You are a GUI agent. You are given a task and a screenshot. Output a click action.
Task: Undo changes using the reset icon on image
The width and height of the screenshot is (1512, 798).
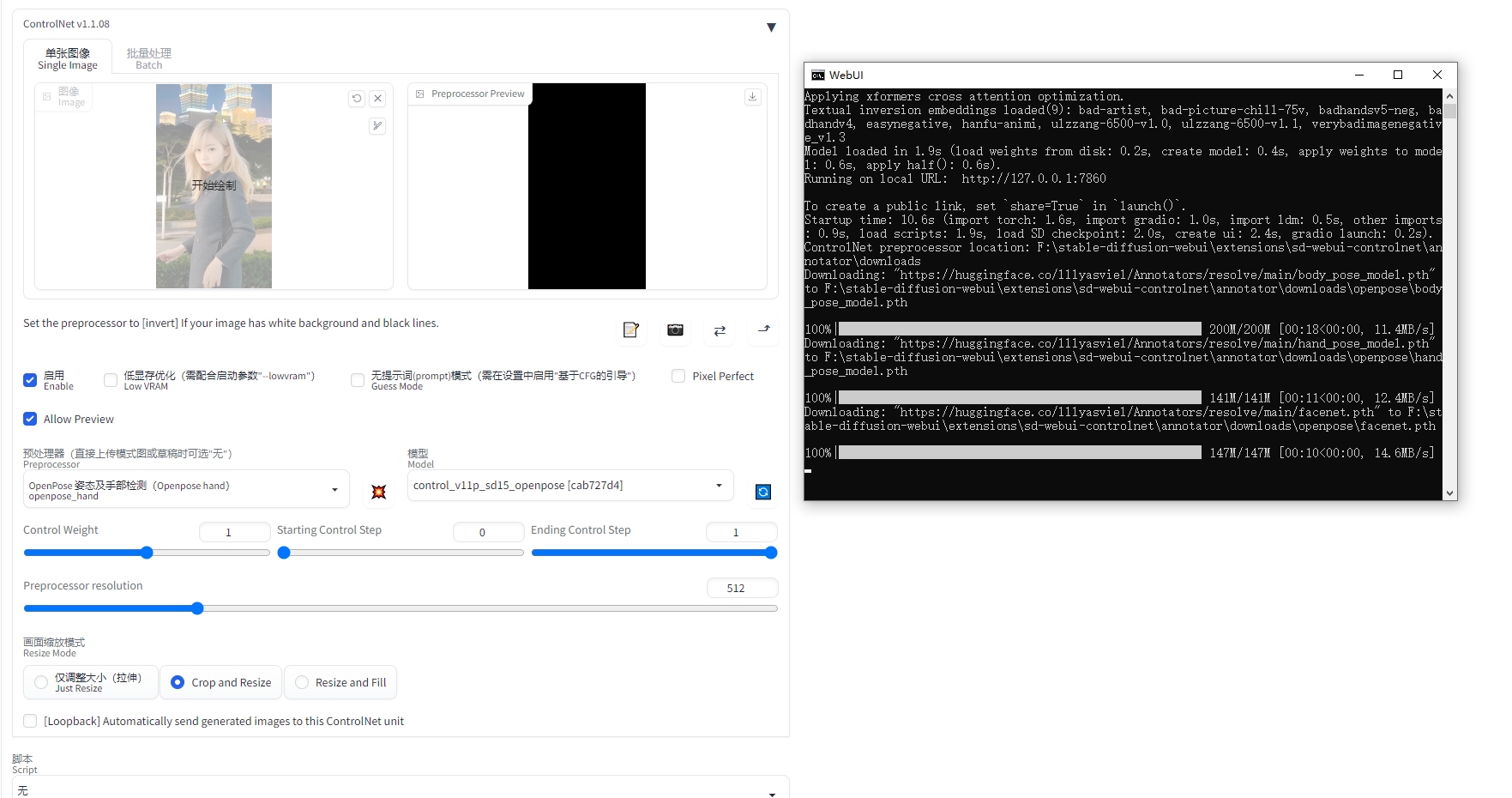point(356,99)
